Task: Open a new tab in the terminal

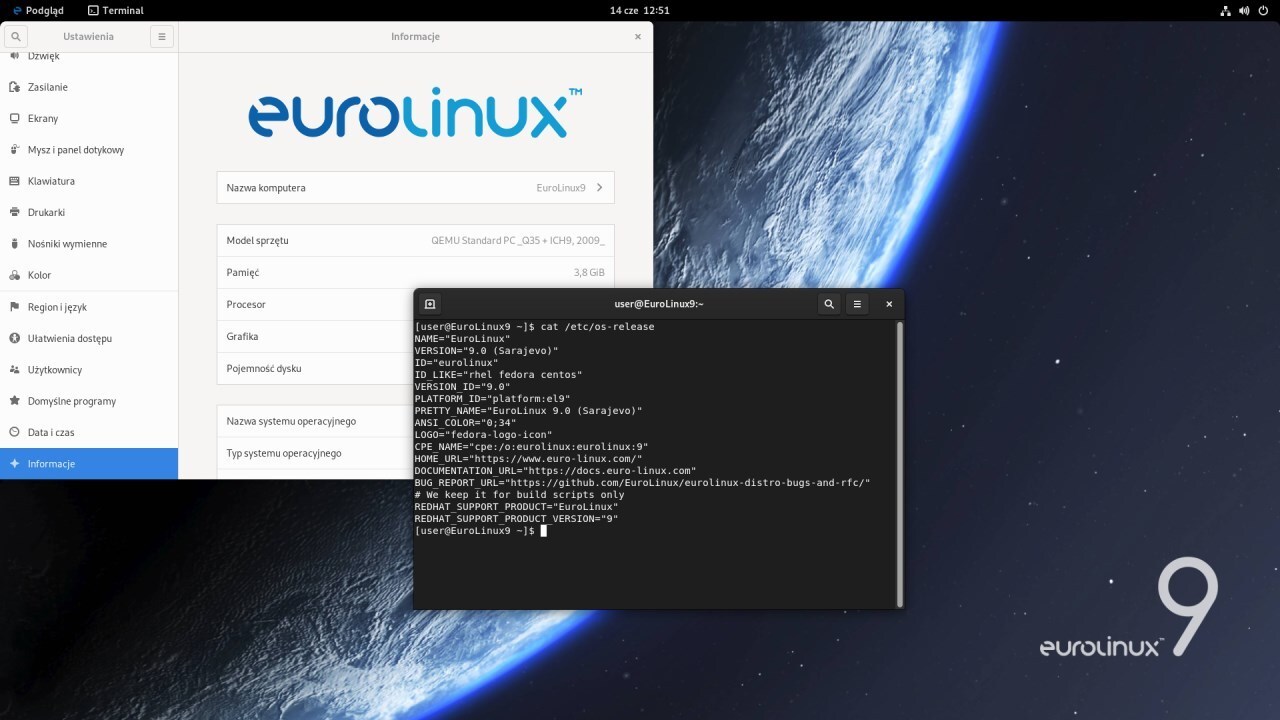Action: click(x=430, y=304)
